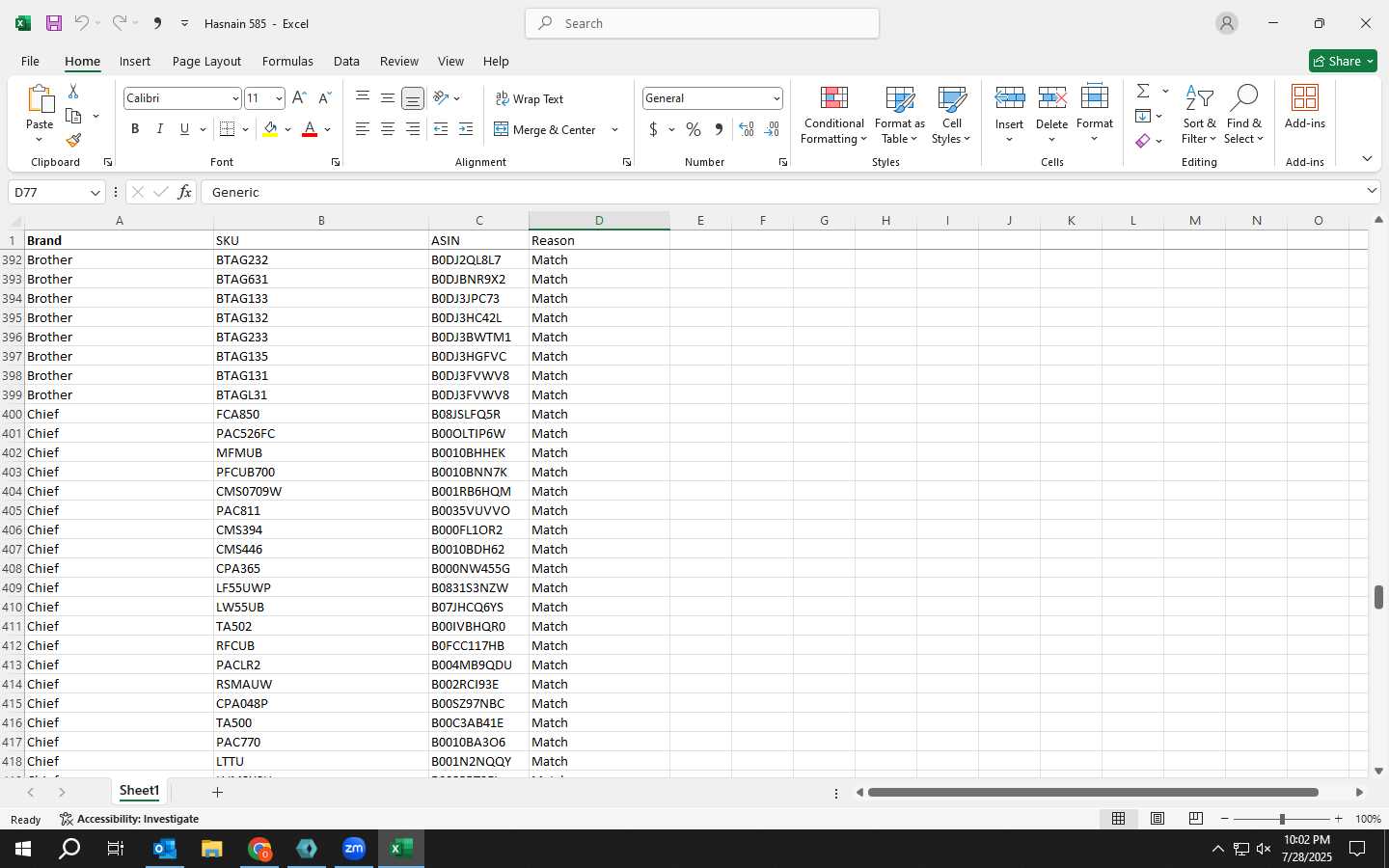Toggle Bold formatting

[135, 129]
